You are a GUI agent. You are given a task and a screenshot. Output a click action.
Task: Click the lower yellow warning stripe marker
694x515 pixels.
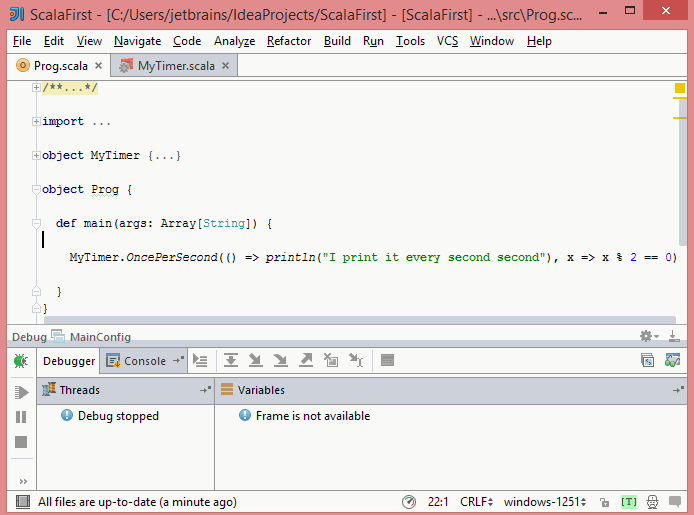pyautogui.click(x=679, y=118)
